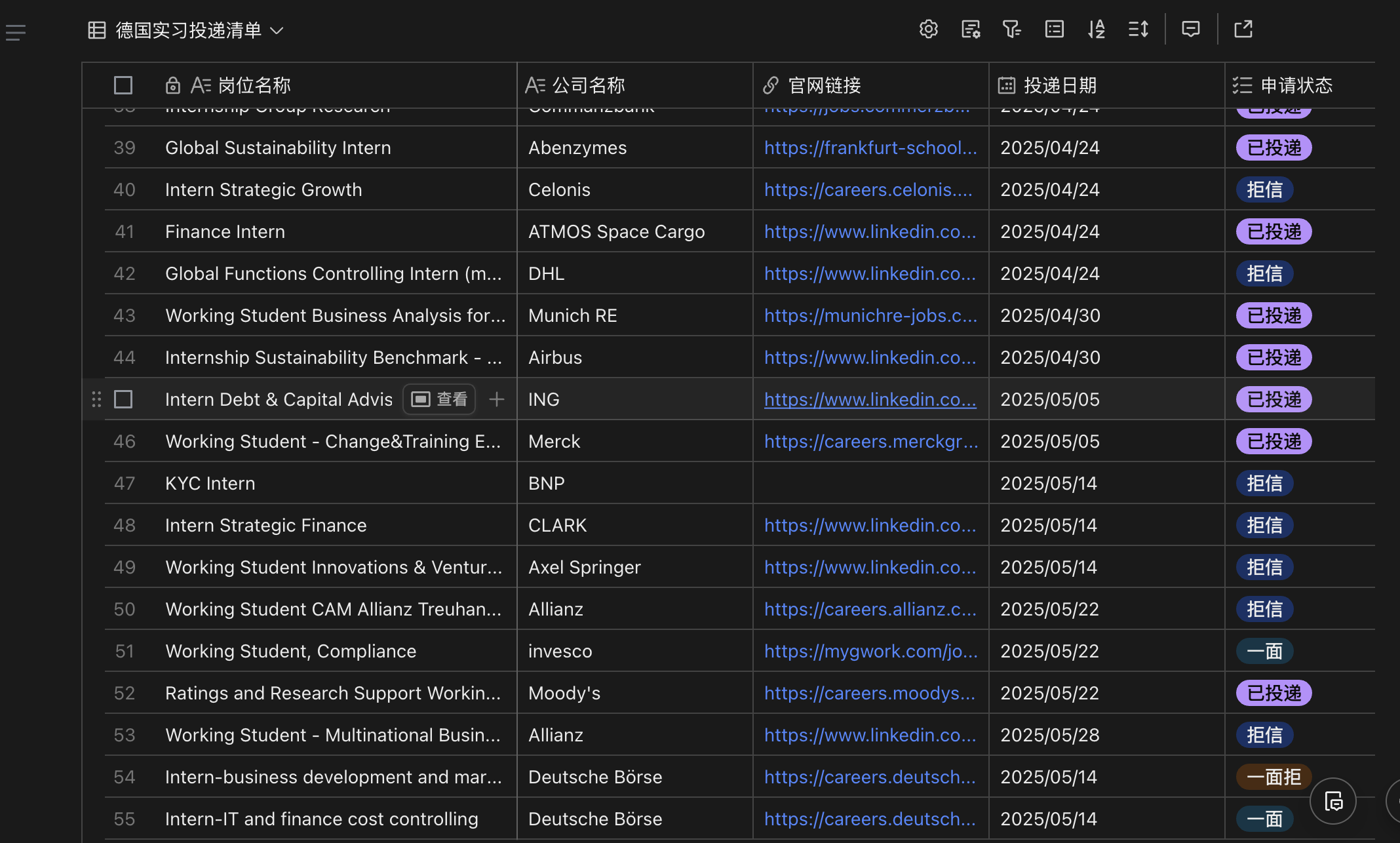1400x843 pixels.
Task: Click date 2025/05/05 for Merck
Action: (x=1050, y=441)
